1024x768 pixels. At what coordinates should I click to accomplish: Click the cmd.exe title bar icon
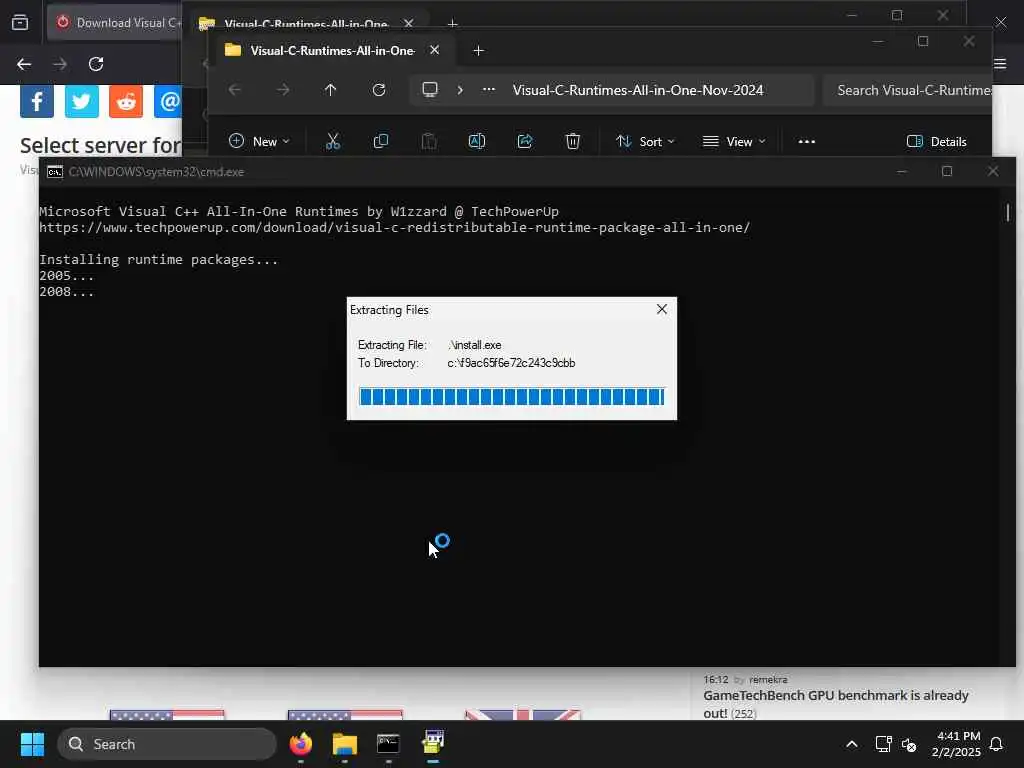tap(55, 172)
